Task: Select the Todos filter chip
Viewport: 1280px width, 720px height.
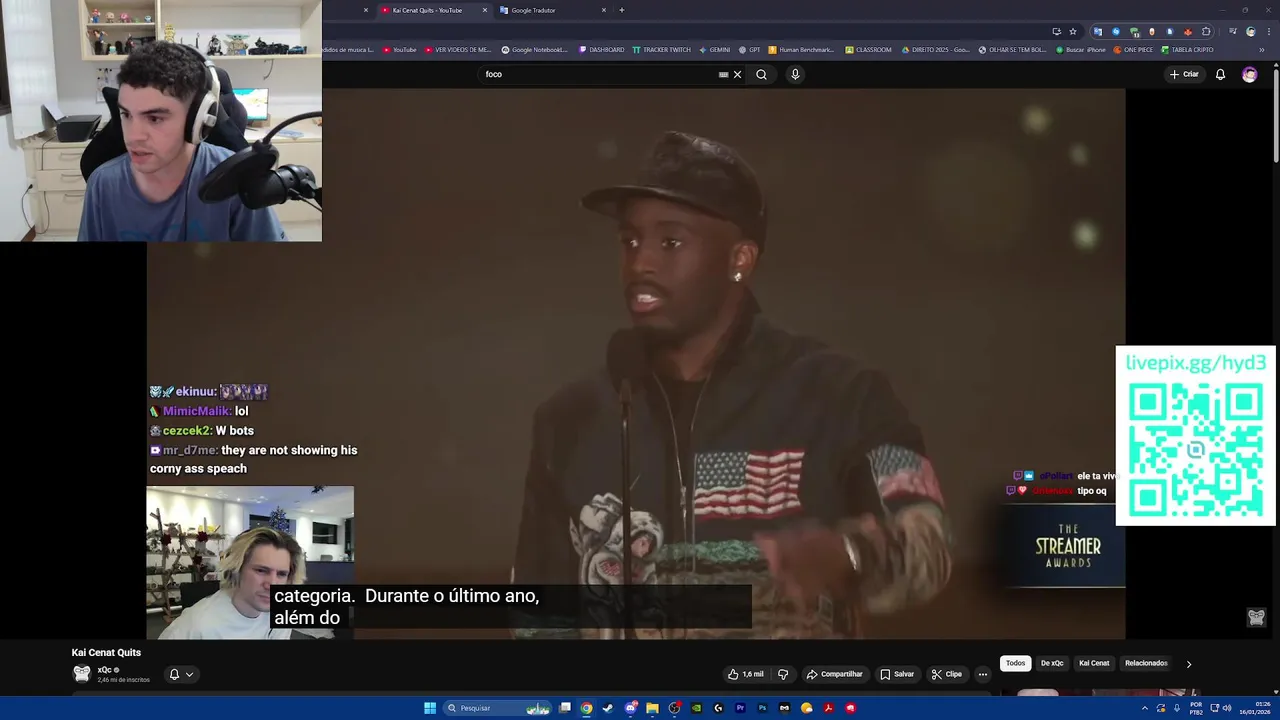Action: coord(1015,663)
